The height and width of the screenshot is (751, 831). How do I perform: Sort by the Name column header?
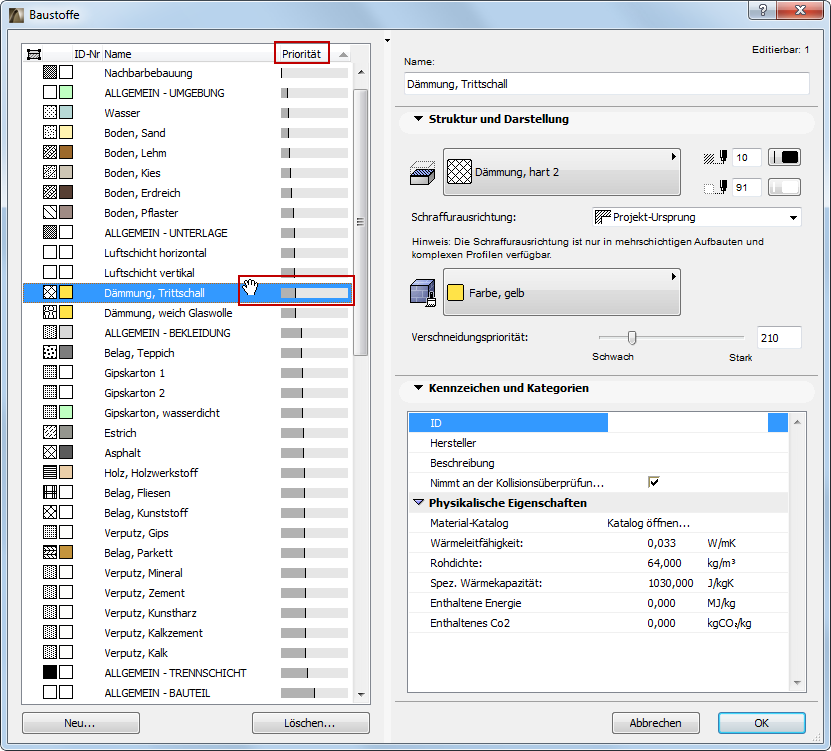click(x=118, y=54)
